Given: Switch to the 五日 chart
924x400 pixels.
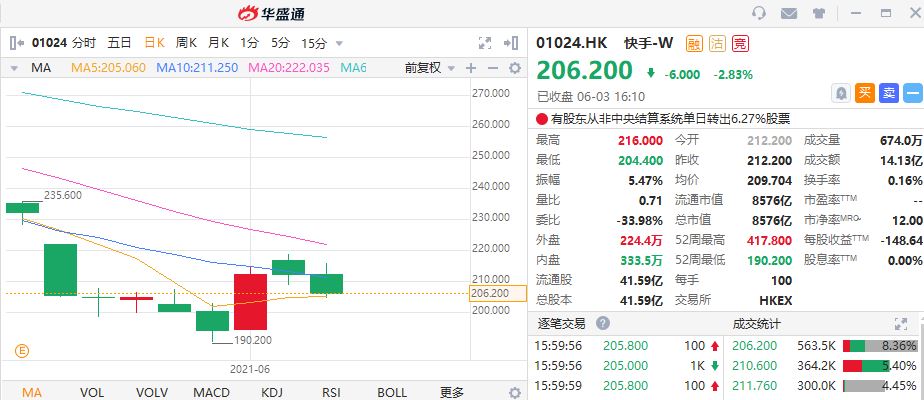Looking at the screenshot, I should [x=119, y=43].
